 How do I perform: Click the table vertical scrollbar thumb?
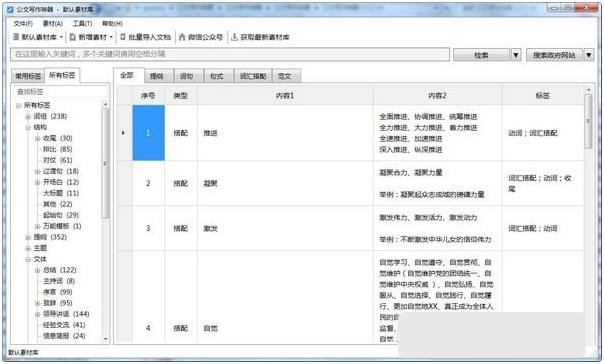588,121
